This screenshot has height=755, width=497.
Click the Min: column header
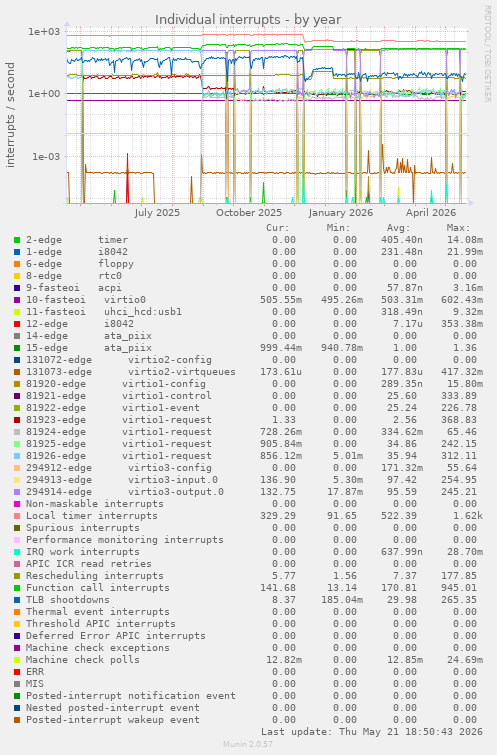338,228
